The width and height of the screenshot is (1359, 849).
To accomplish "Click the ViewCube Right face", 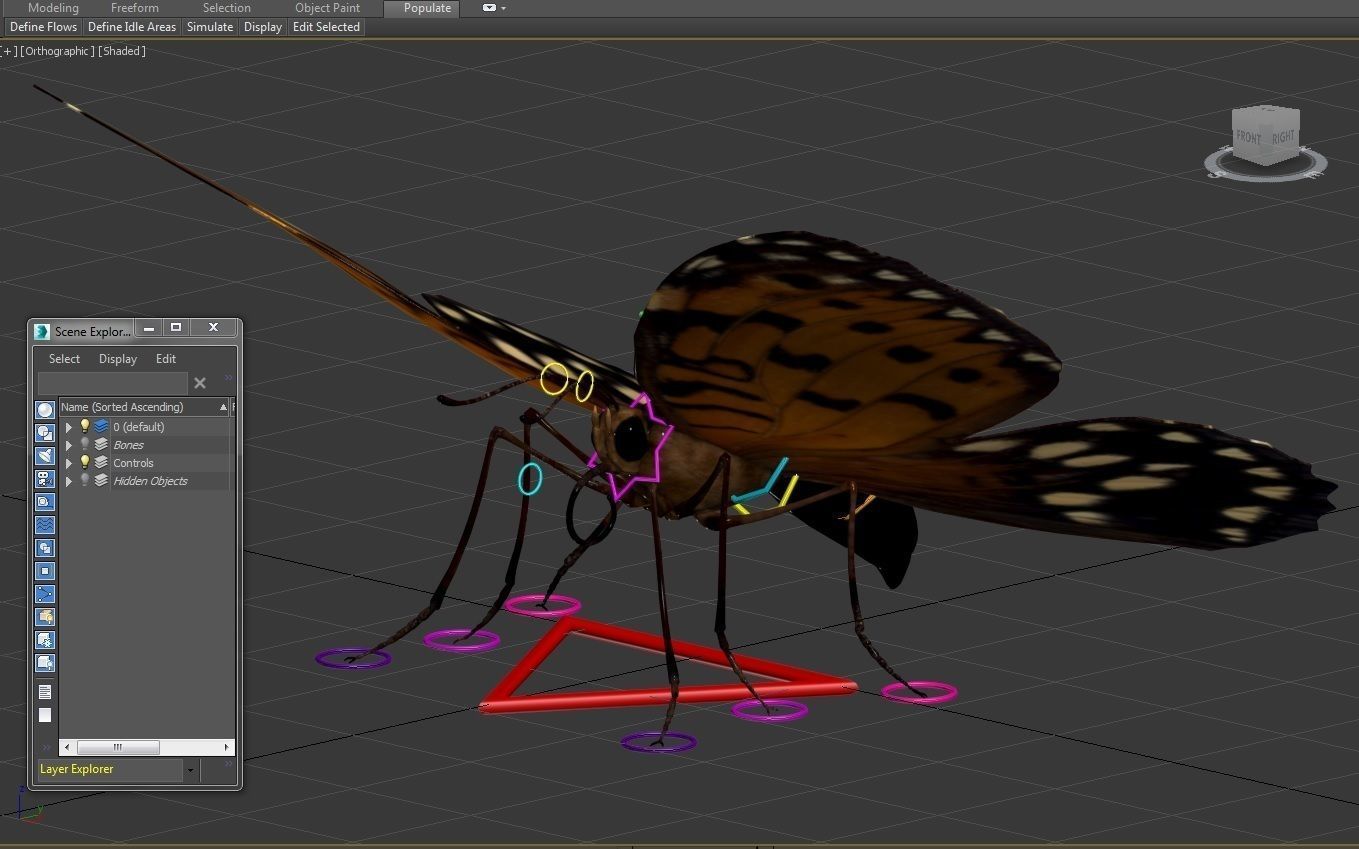I will (x=1283, y=136).
